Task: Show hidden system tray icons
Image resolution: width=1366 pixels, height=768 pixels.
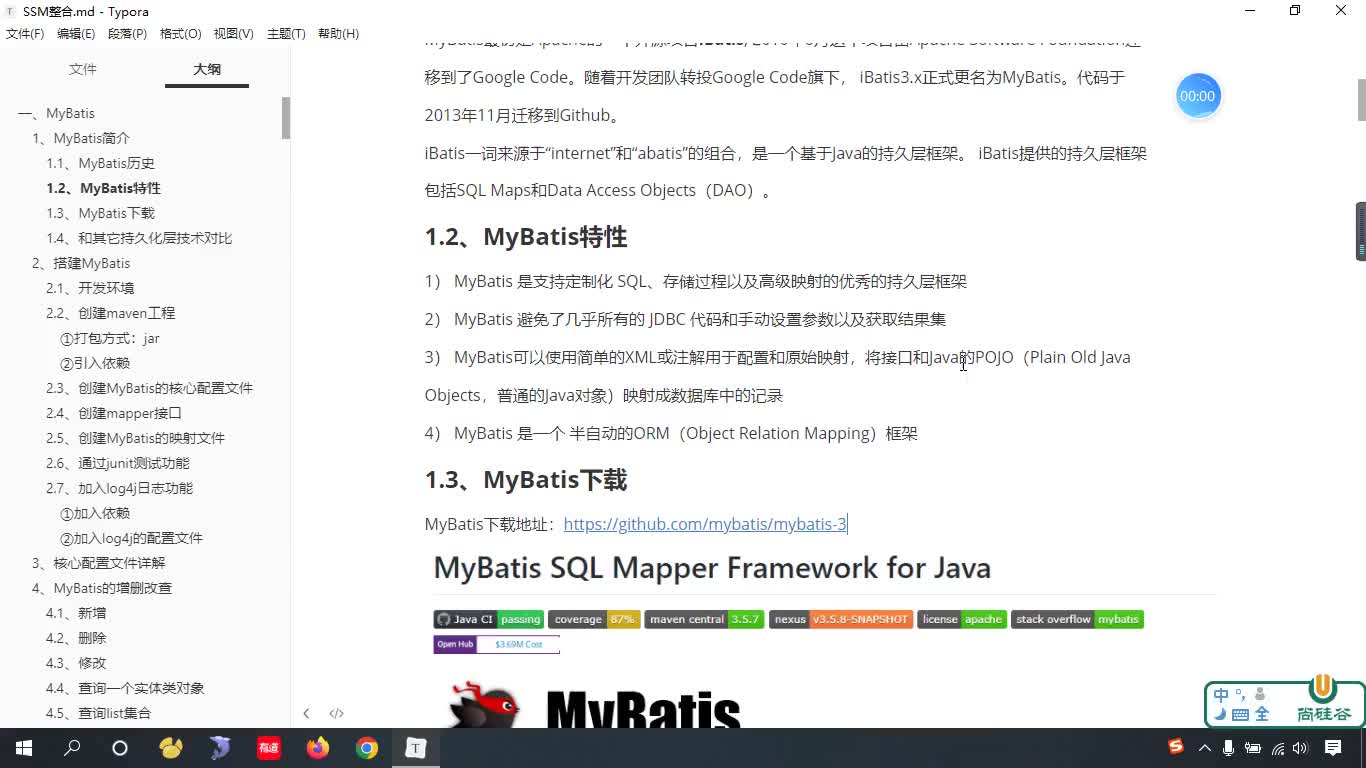Action: pyautogui.click(x=1205, y=747)
